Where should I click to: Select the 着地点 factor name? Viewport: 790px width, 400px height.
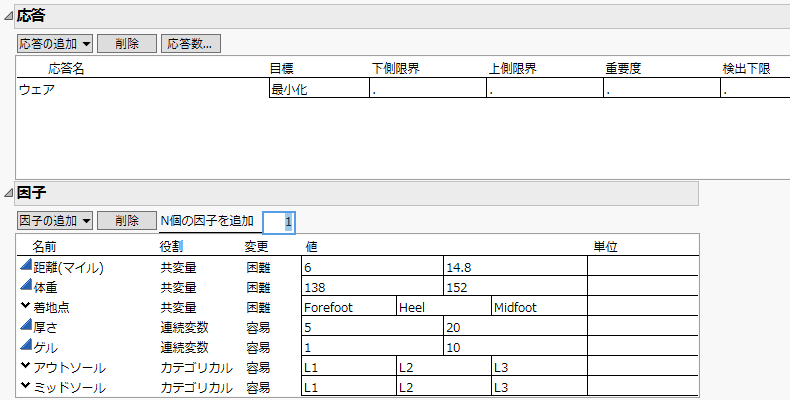tap(51, 307)
